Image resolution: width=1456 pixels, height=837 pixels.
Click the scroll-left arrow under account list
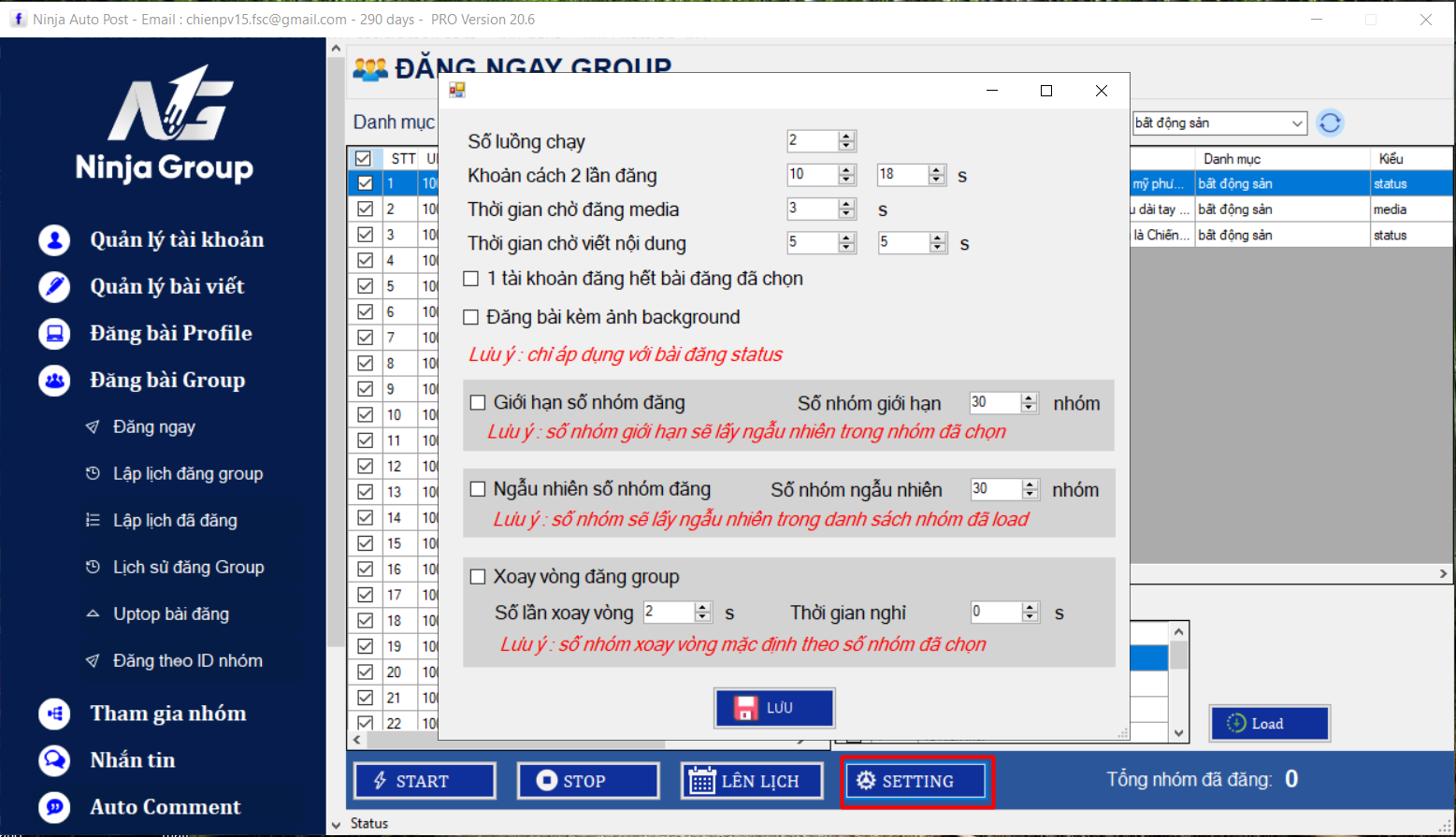click(356, 740)
